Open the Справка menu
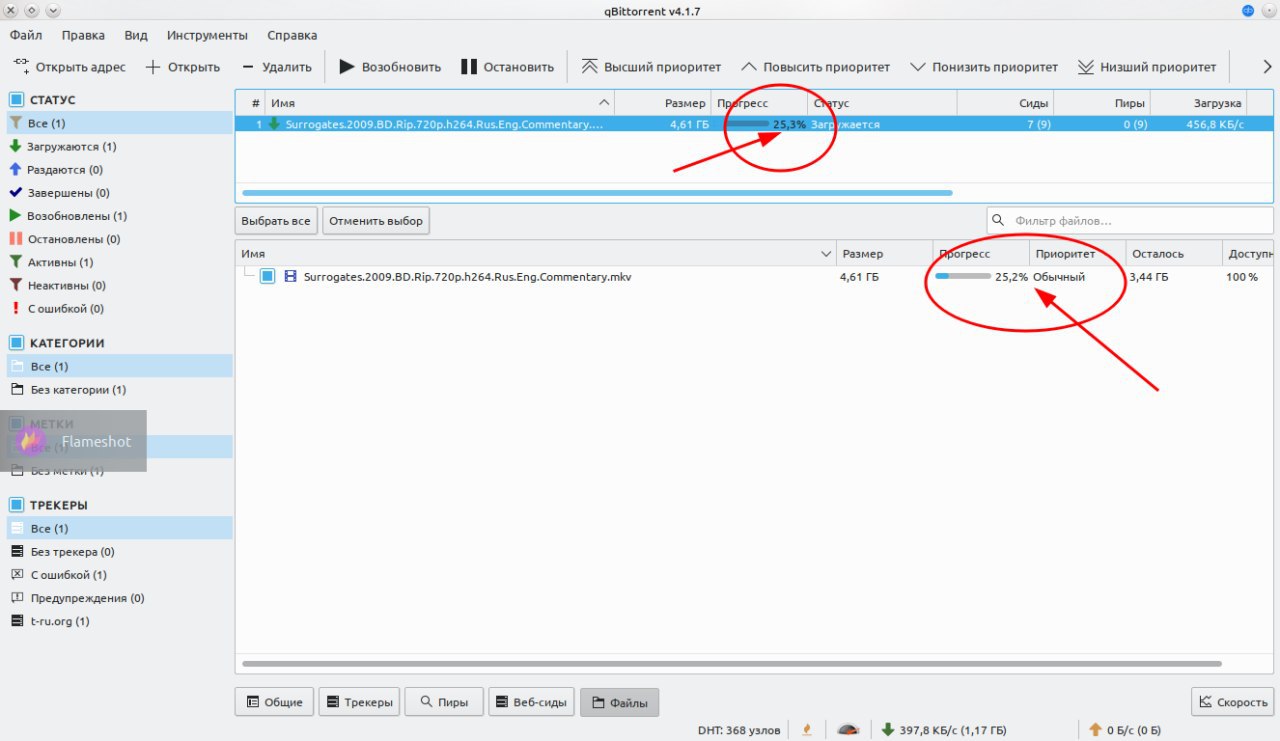This screenshot has height=741, width=1280. tap(293, 35)
